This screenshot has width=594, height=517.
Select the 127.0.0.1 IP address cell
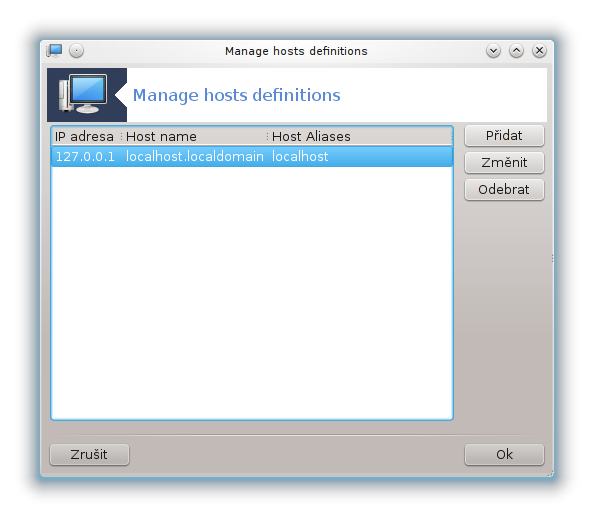85,157
